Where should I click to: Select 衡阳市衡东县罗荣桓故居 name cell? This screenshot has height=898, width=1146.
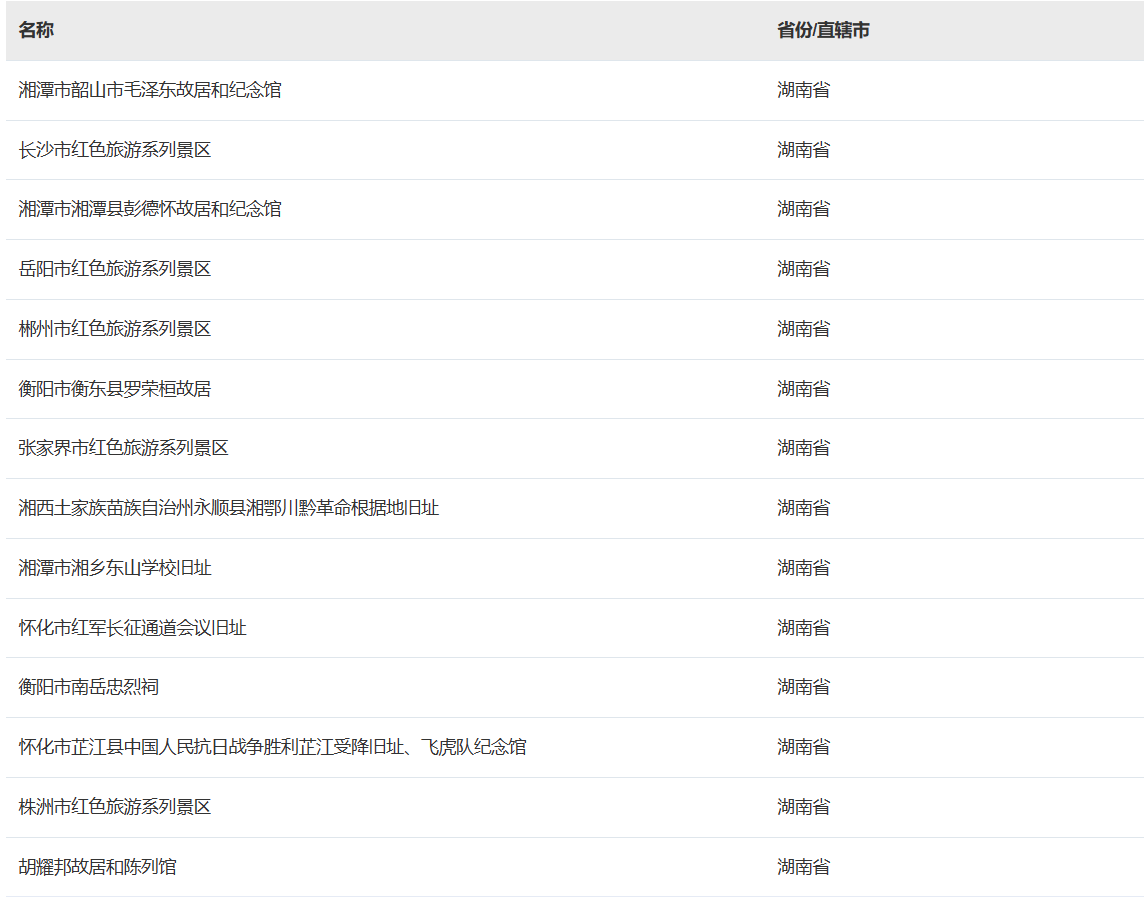click(x=115, y=389)
